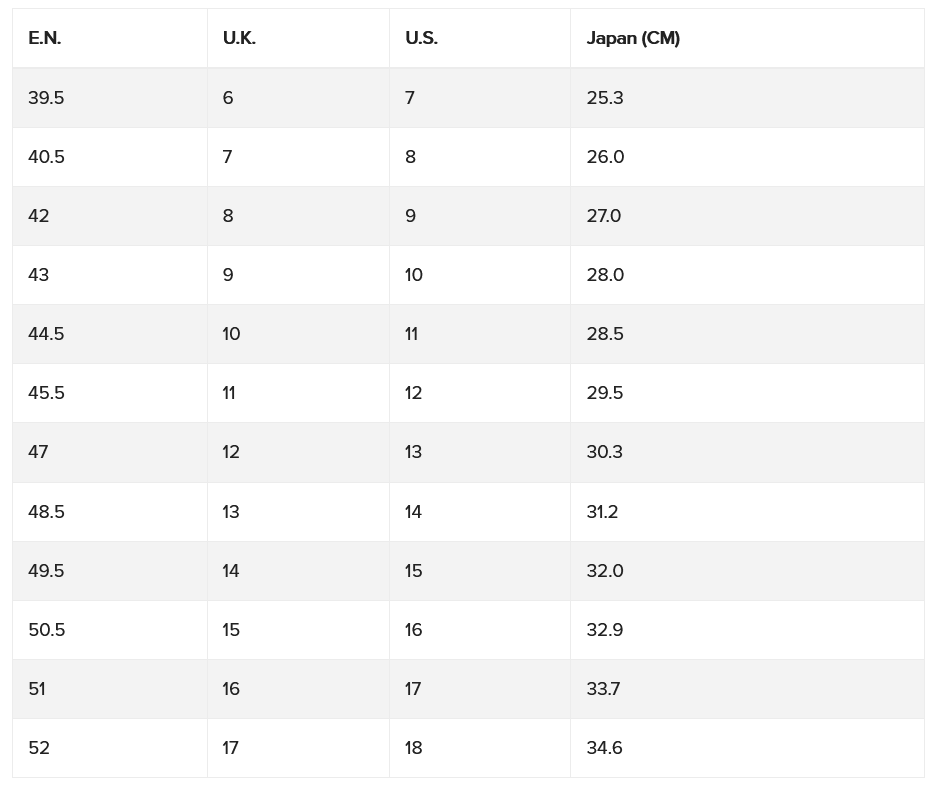This screenshot has width=936, height=788.
Task: Select E.N. size 44.5
Action: coord(110,334)
